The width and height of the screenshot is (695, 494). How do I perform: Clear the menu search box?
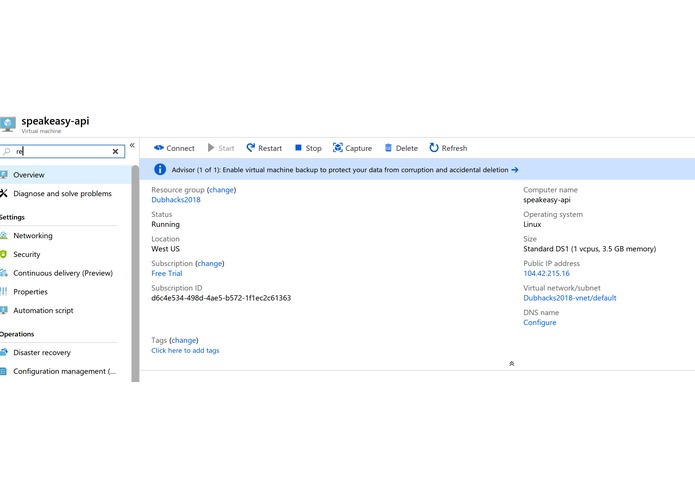[x=115, y=152]
